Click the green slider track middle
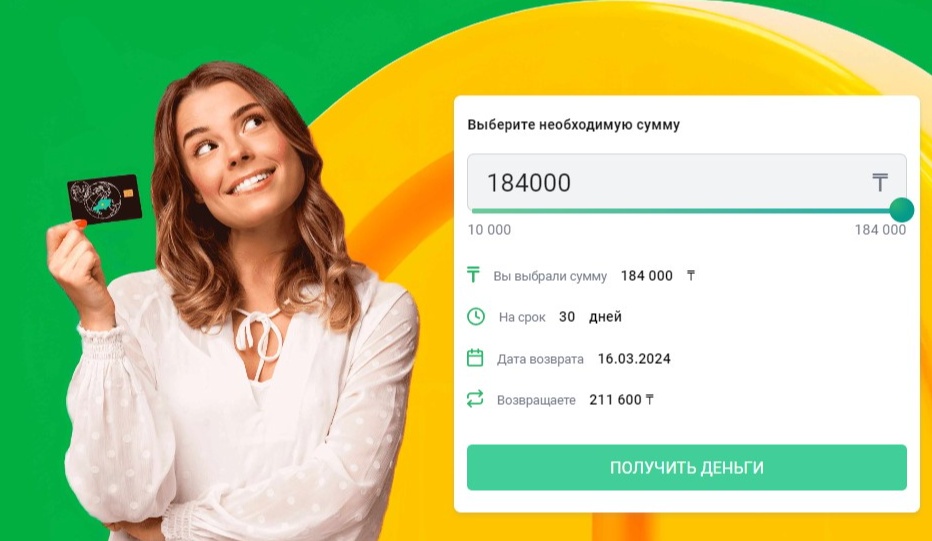Image resolution: width=932 pixels, height=541 pixels. coord(687,210)
